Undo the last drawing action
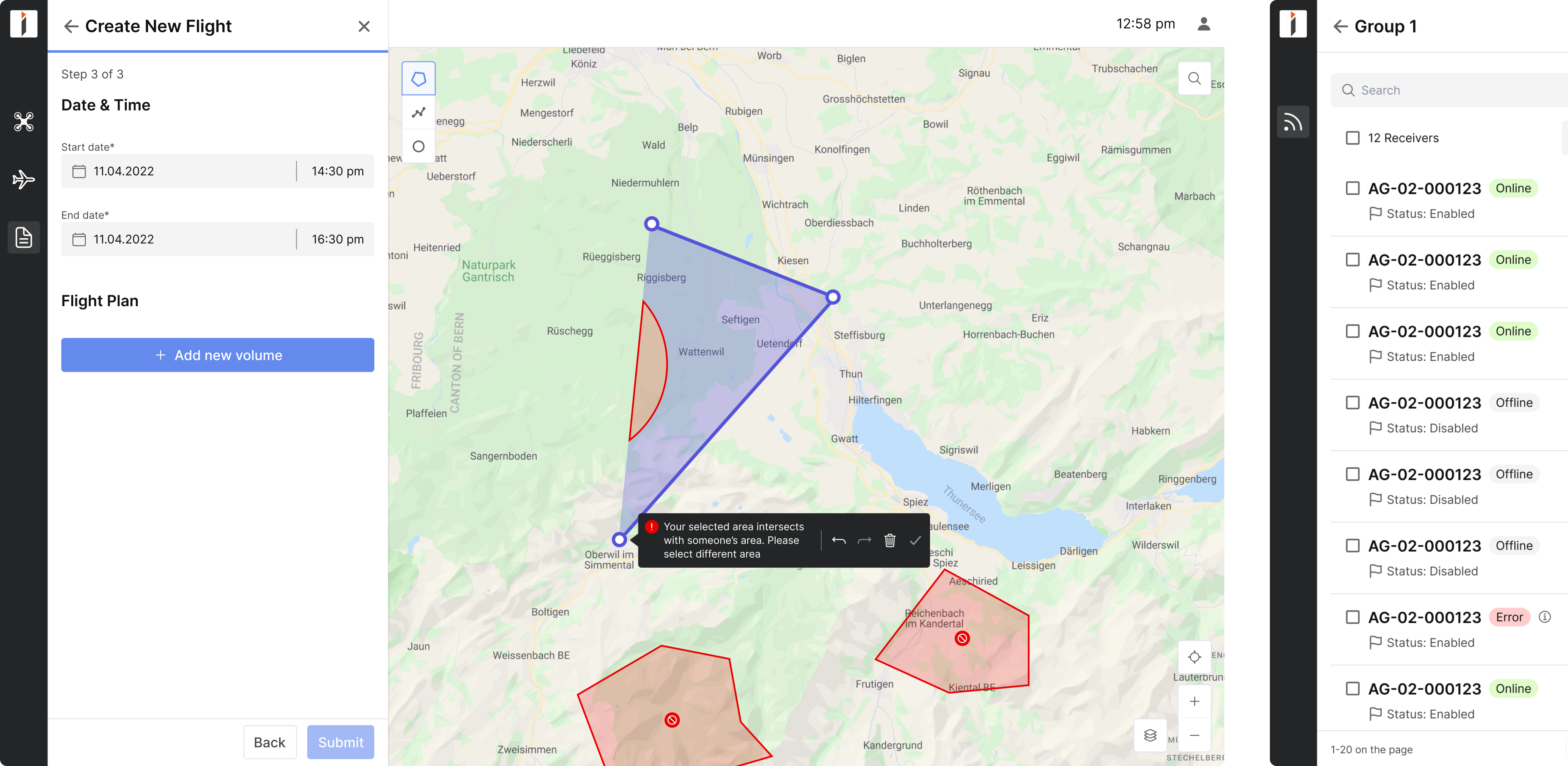Screen dimensions: 1568x766 pos(838,540)
